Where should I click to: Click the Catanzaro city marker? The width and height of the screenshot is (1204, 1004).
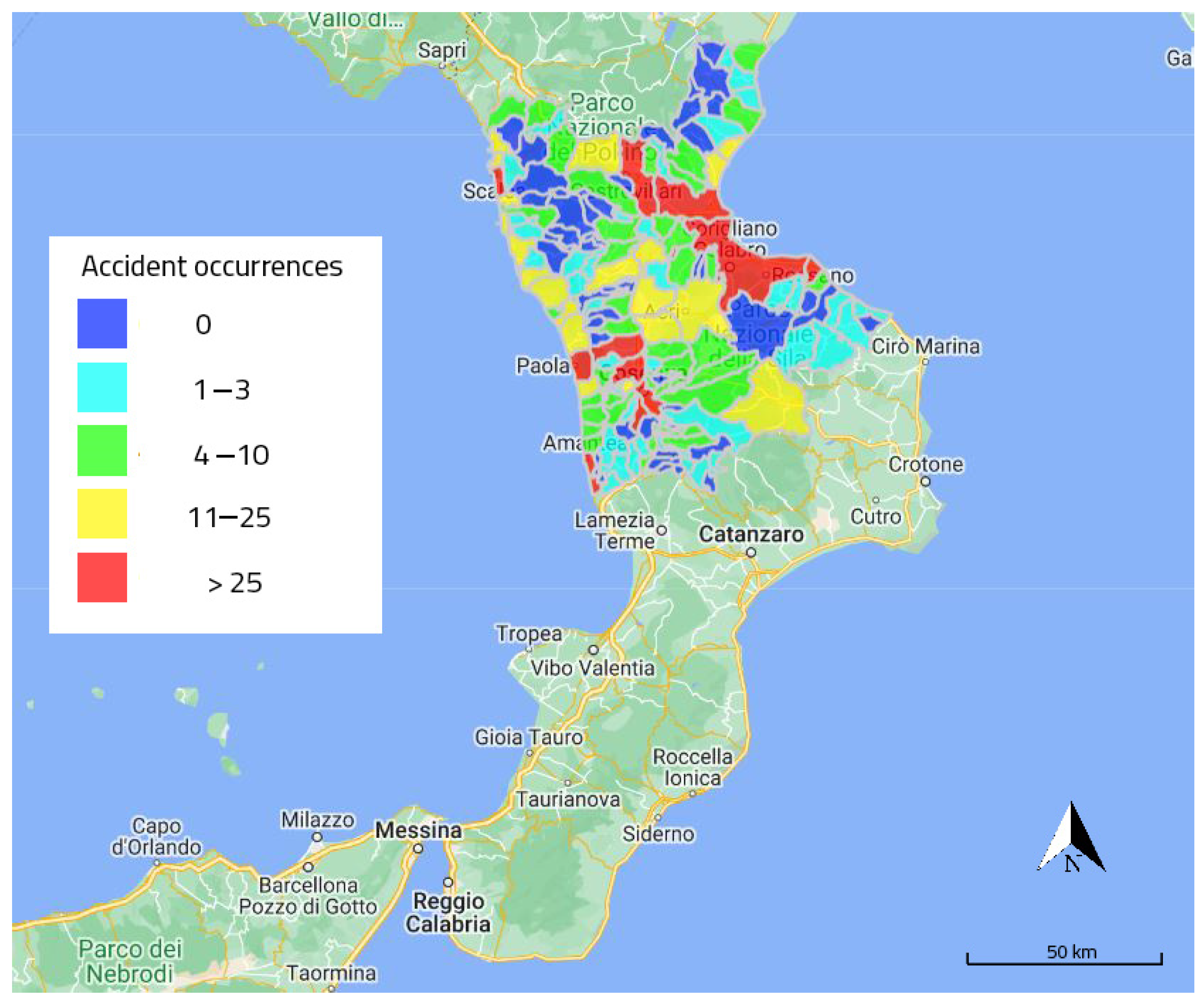click(x=751, y=553)
